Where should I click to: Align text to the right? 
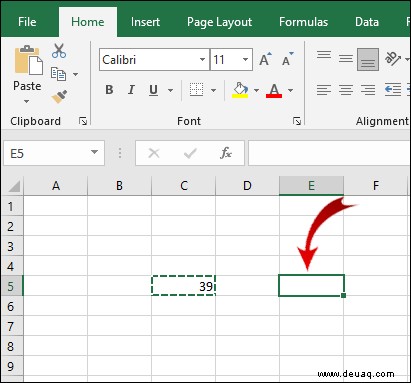(x=368, y=90)
